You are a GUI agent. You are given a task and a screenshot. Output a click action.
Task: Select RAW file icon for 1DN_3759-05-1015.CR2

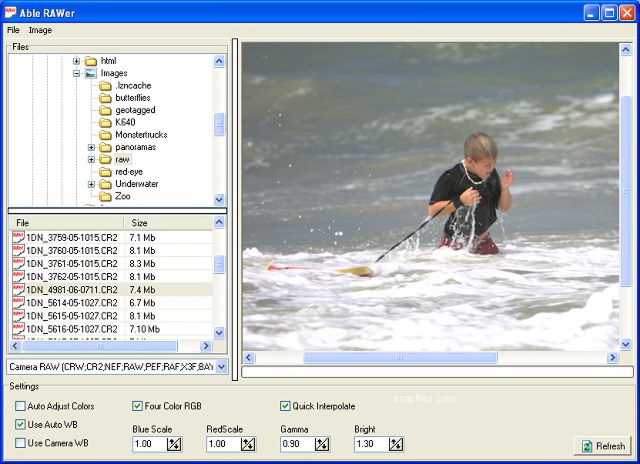click(x=18, y=237)
